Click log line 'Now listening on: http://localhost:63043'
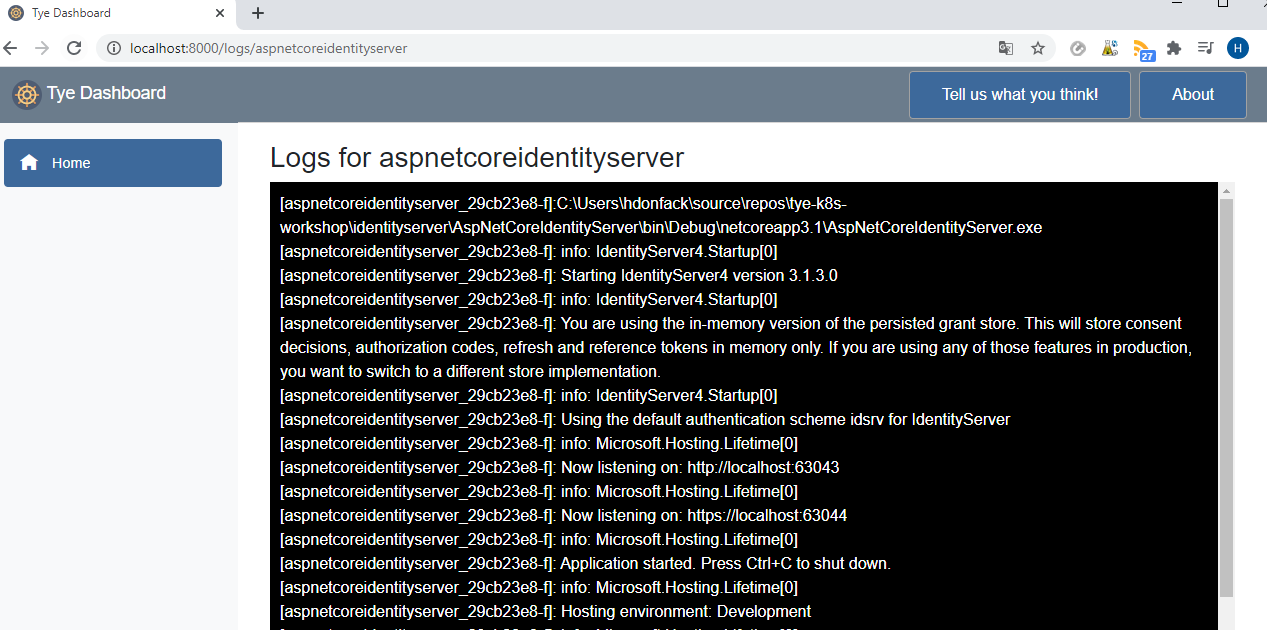 pos(559,468)
